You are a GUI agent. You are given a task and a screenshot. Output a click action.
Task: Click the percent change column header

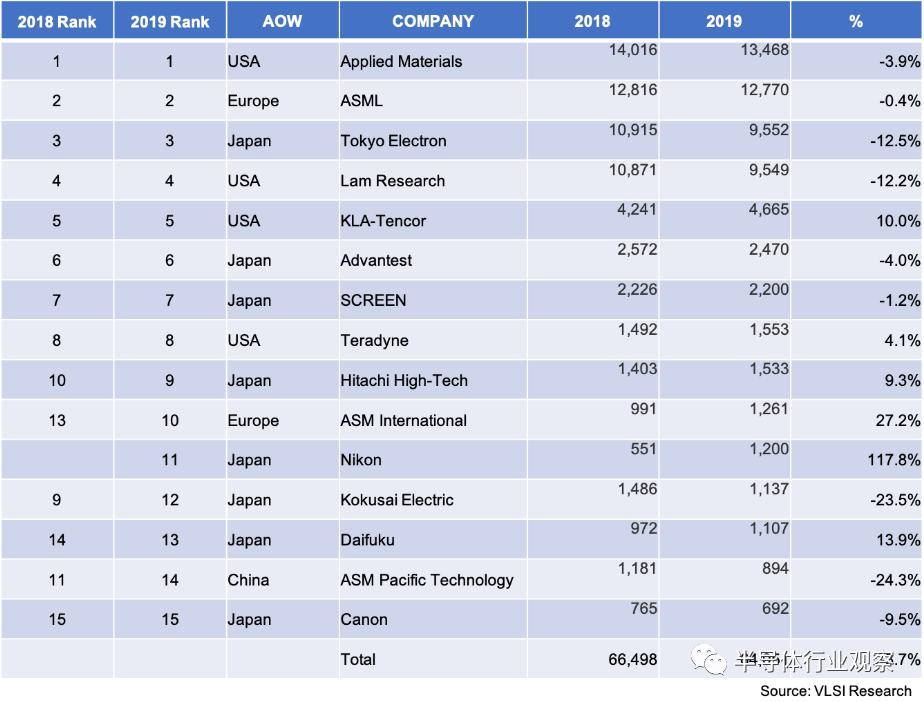[x=856, y=21]
